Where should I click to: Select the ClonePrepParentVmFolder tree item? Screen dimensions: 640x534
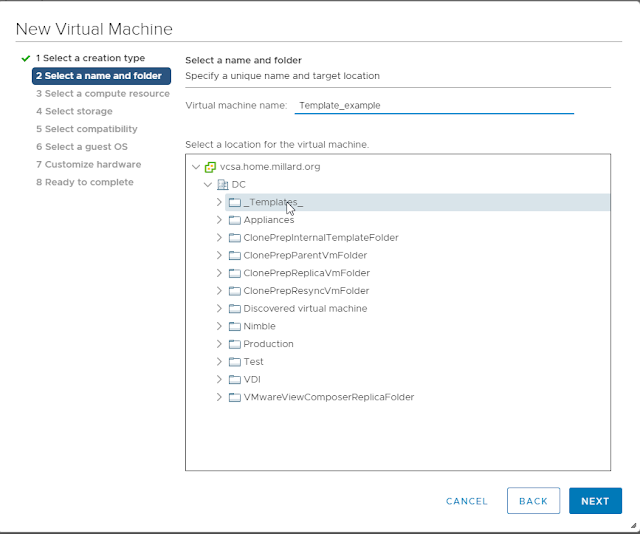[x=306, y=255]
